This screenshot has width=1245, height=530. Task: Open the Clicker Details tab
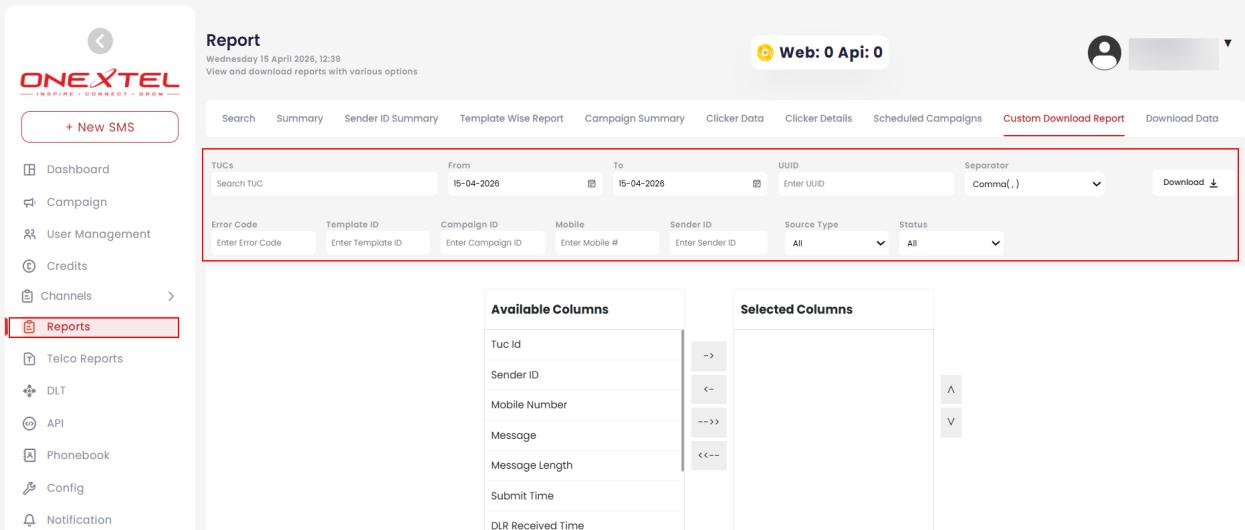(x=819, y=118)
